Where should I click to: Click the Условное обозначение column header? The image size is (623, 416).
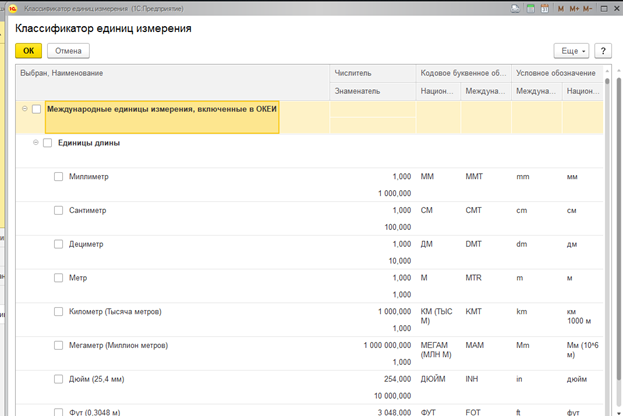click(557, 74)
